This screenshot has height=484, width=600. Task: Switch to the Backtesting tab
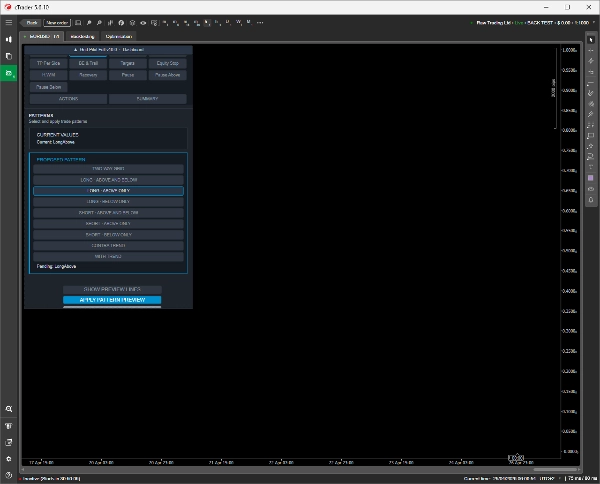(82, 36)
